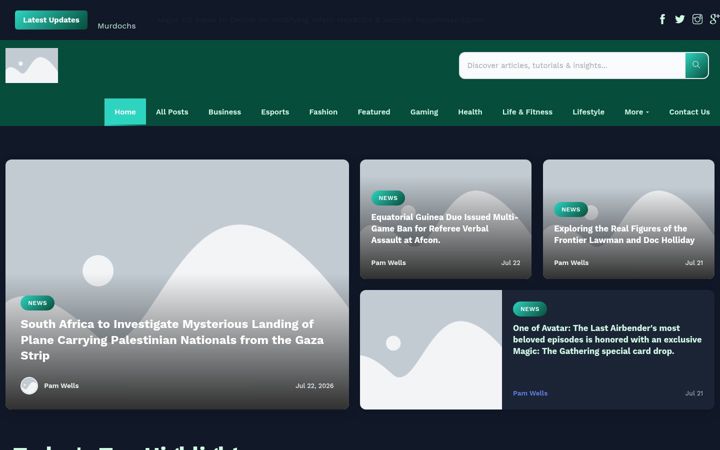Click NEWS tag on Avatar article
This screenshot has height=450, width=720.
pos(530,309)
